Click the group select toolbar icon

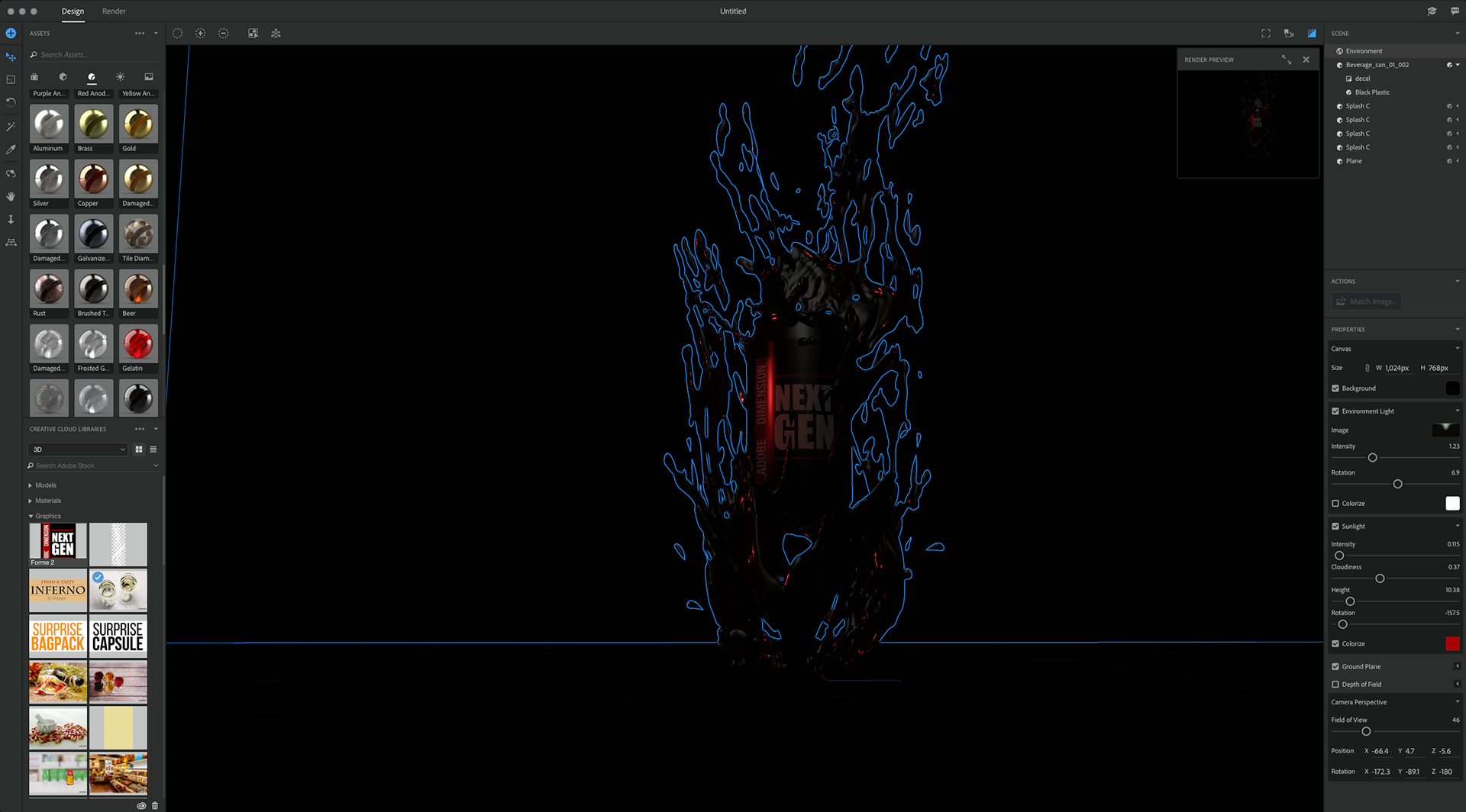point(253,34)
